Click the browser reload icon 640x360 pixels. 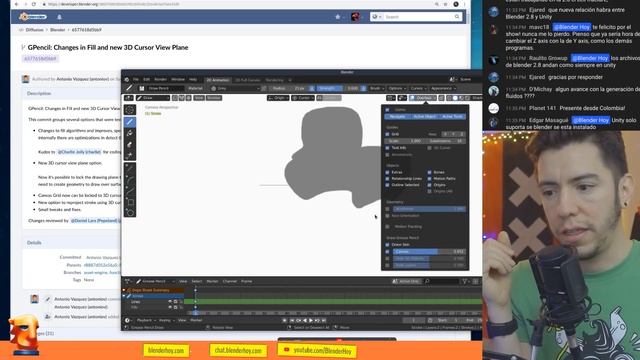33,4
